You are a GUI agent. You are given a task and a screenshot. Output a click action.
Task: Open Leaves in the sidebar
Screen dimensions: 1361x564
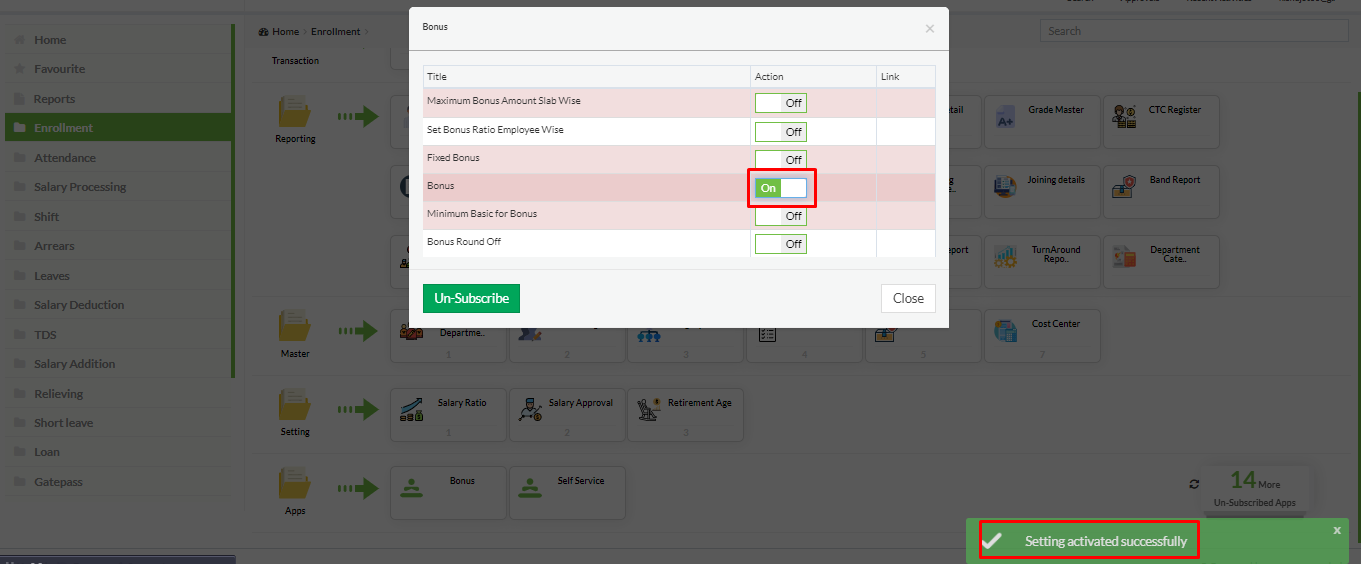(x=118, y=276)
